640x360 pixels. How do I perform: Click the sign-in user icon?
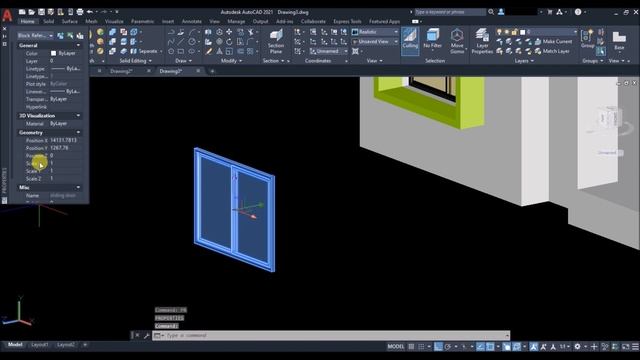(x=501, y=12)
